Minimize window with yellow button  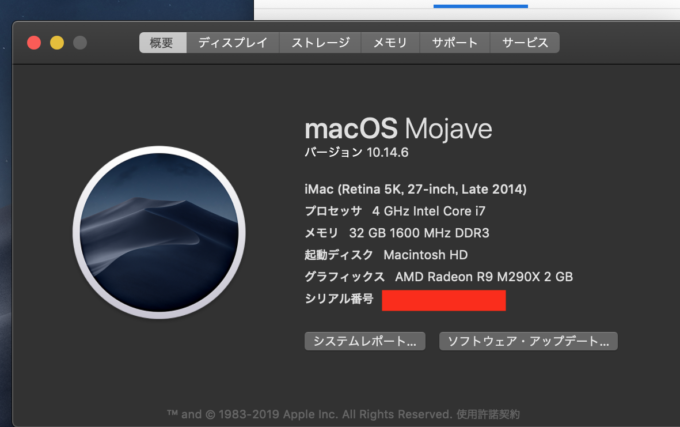57,42
